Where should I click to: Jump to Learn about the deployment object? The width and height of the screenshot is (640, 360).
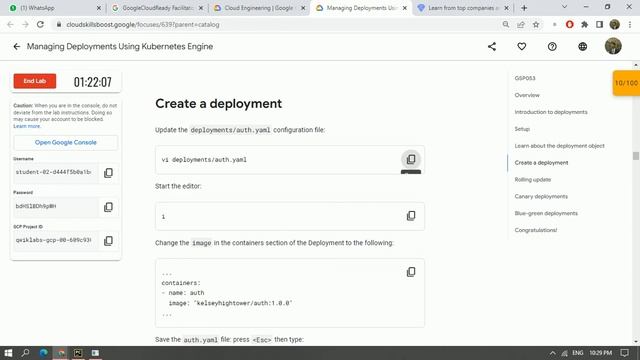click(x=559, y=146)
